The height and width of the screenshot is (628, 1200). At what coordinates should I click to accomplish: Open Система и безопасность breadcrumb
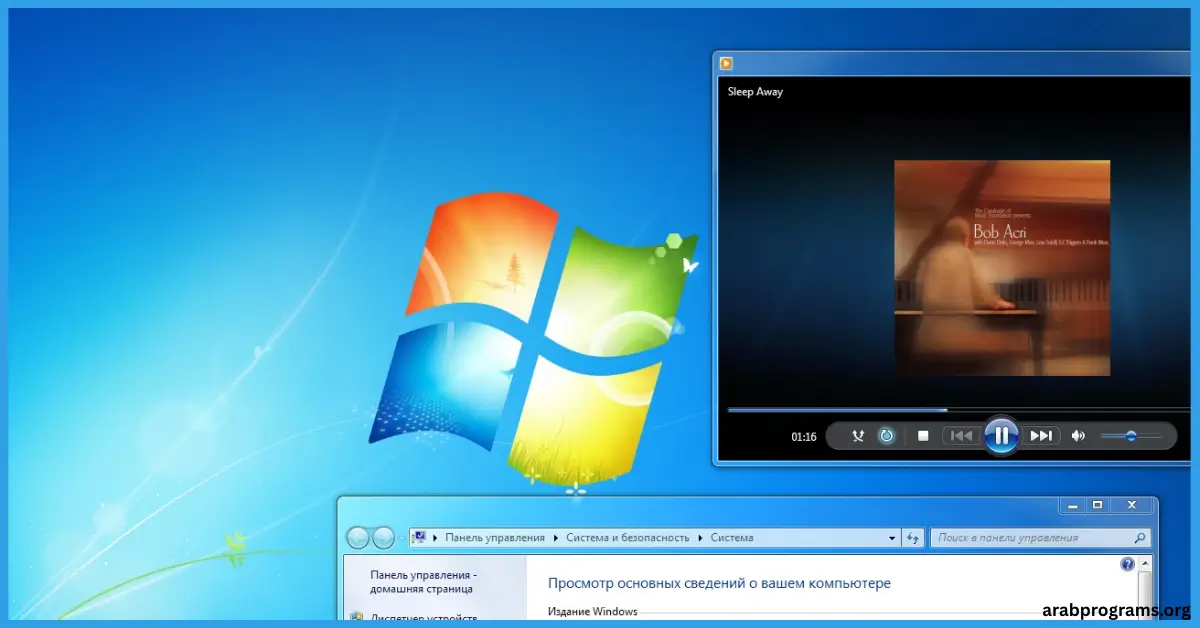[628, 538]
